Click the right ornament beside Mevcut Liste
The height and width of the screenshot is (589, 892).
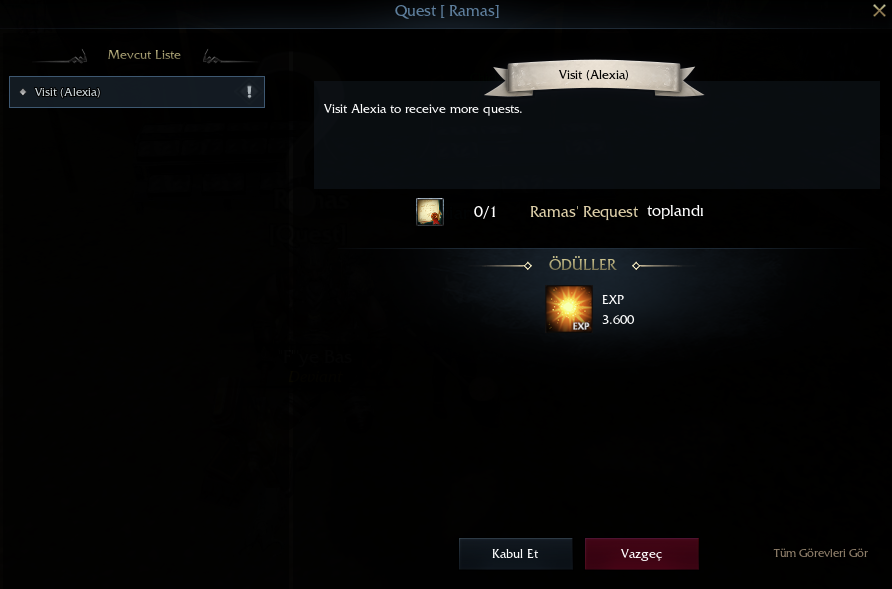(228, 56)
